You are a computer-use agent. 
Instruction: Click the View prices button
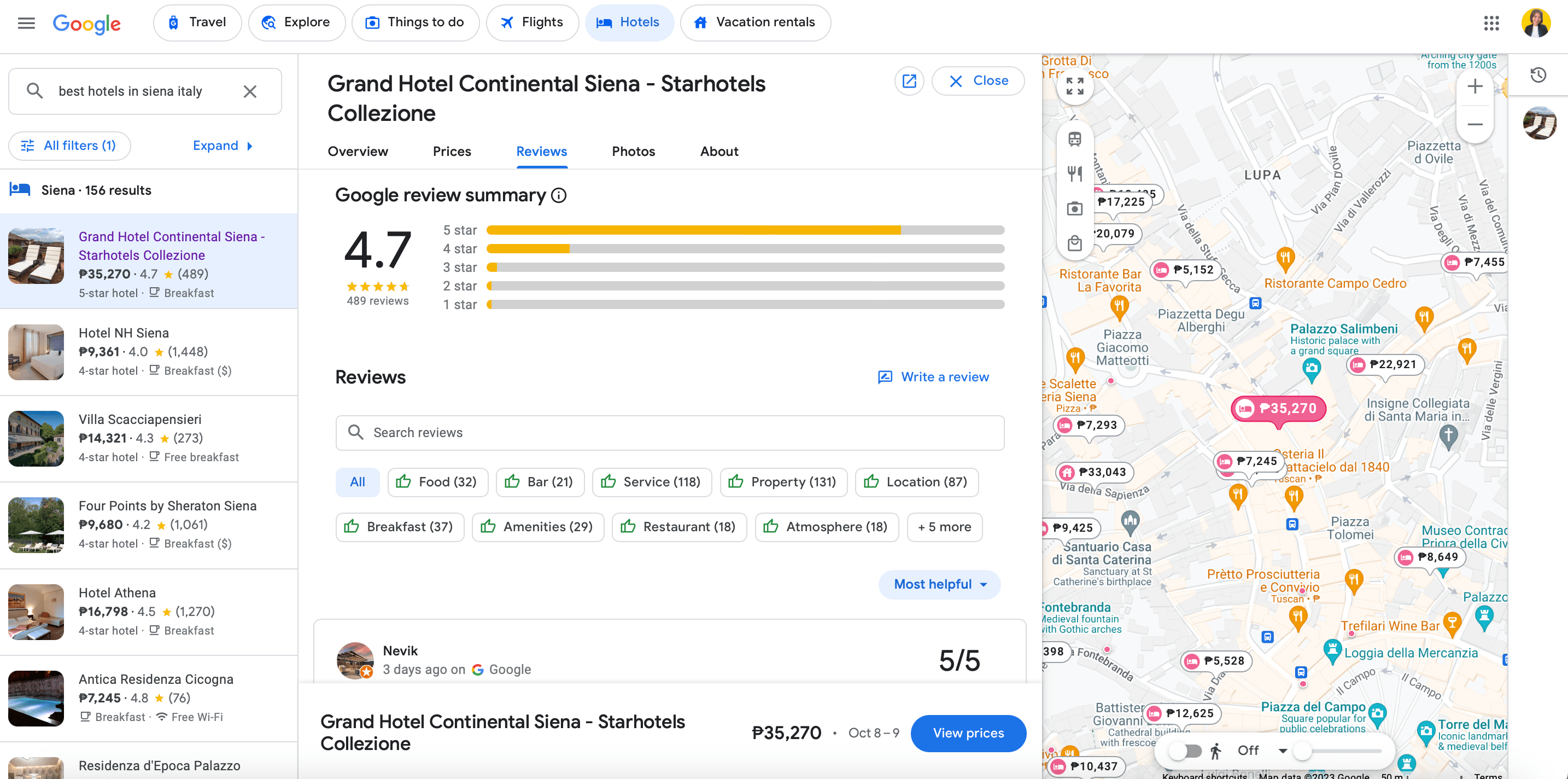(968, 733)
